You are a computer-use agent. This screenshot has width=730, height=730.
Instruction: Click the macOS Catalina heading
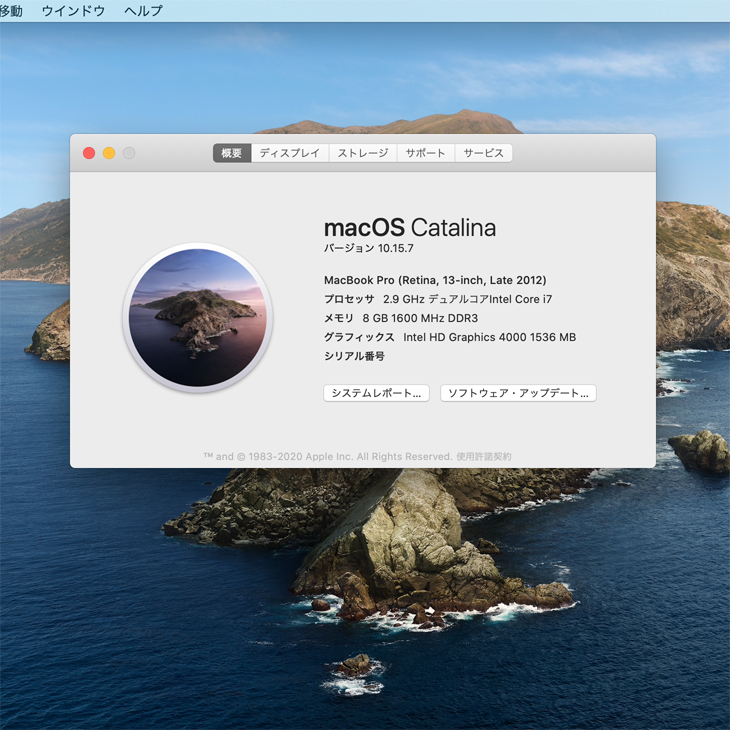[409, 228]
